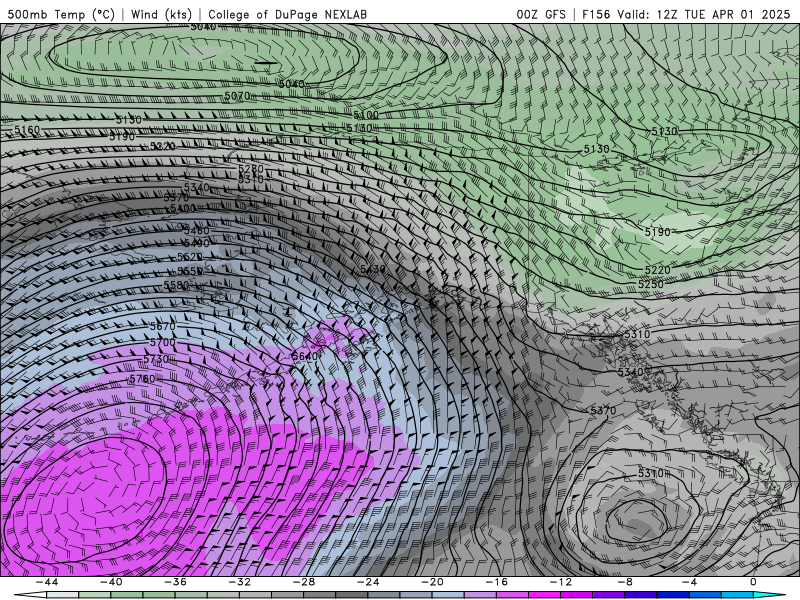Click the "F156 Valid: 12Z TUE APR 01 2025" text
800x600 pixels.
tap(686, 14)
